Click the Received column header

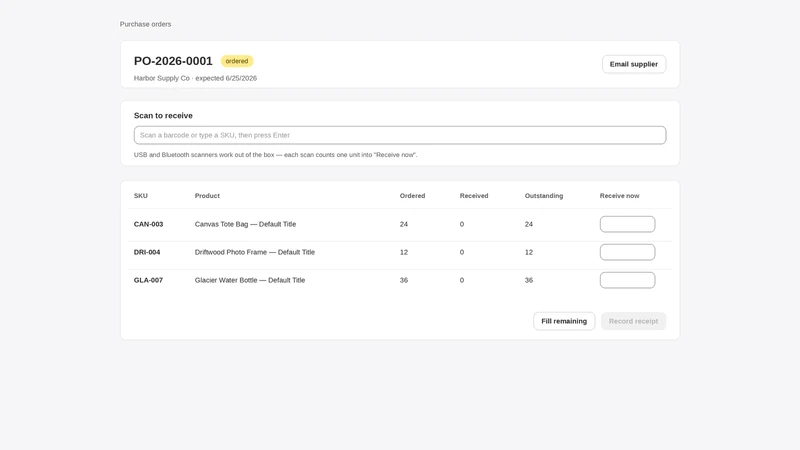[474, 195]
